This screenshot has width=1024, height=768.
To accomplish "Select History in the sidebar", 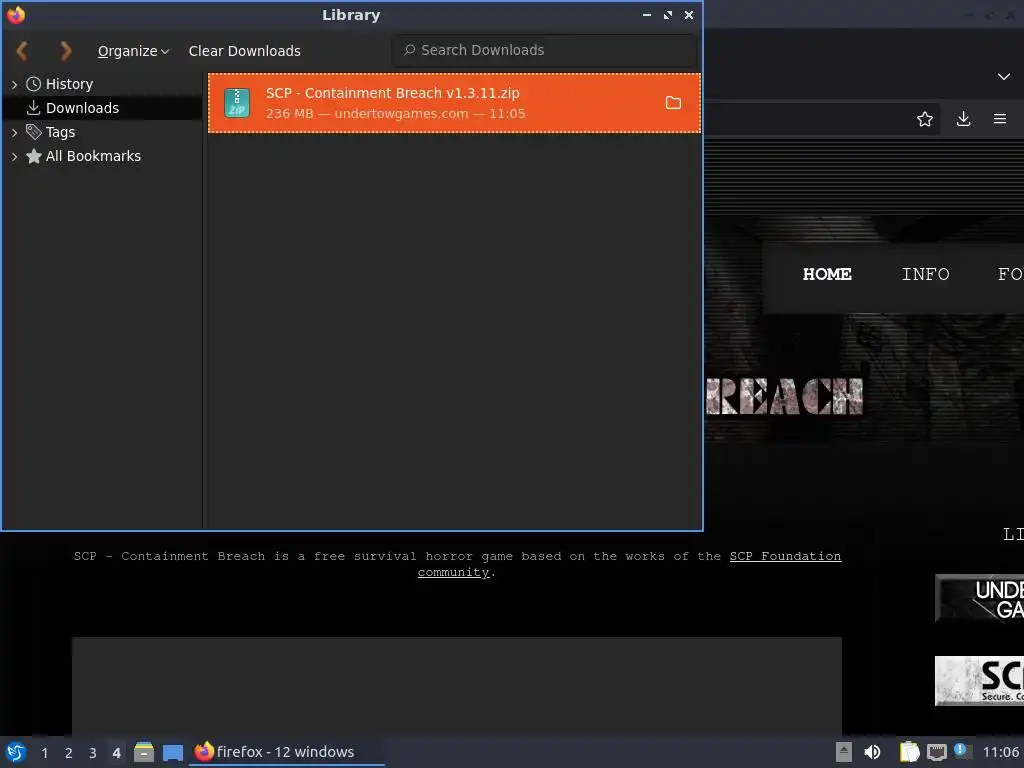I will [x=69, y=84].
